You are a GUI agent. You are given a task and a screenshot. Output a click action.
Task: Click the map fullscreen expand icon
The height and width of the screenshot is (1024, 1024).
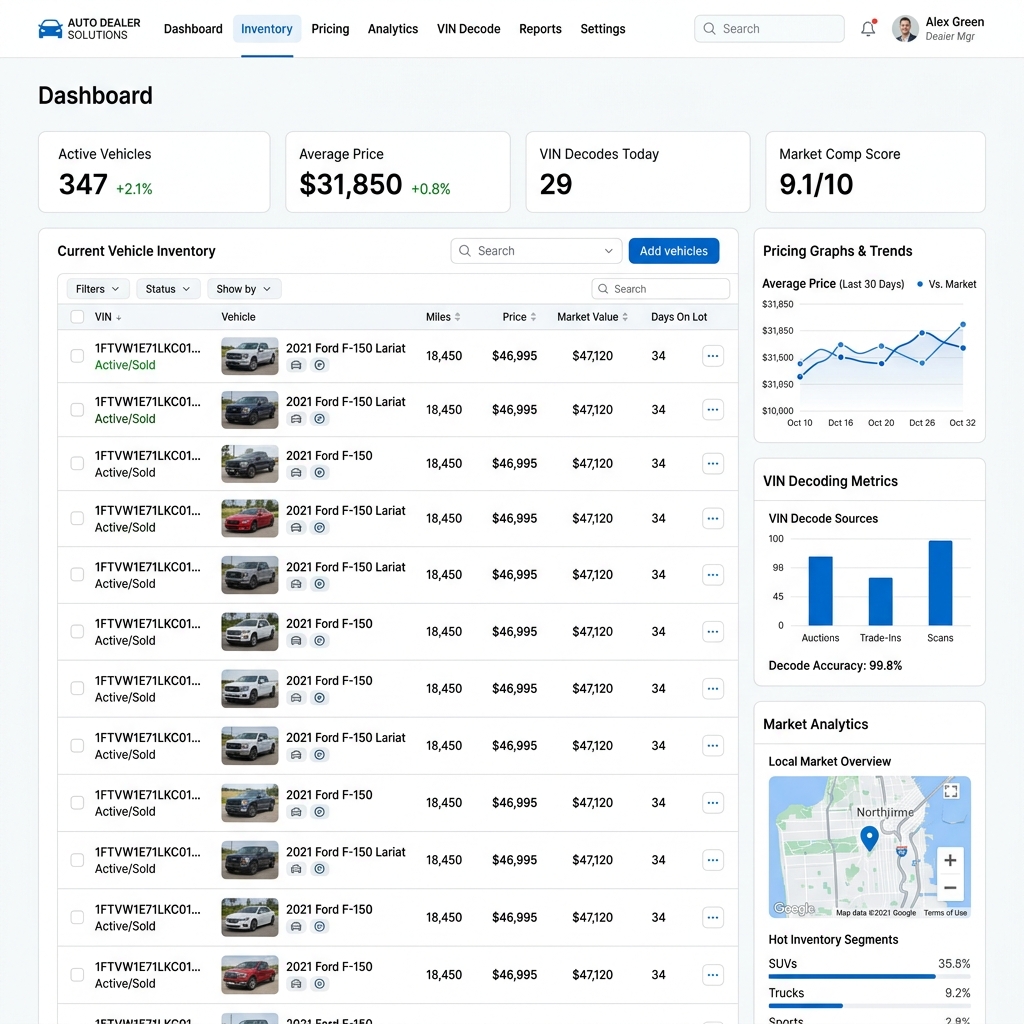pos(951,792)
